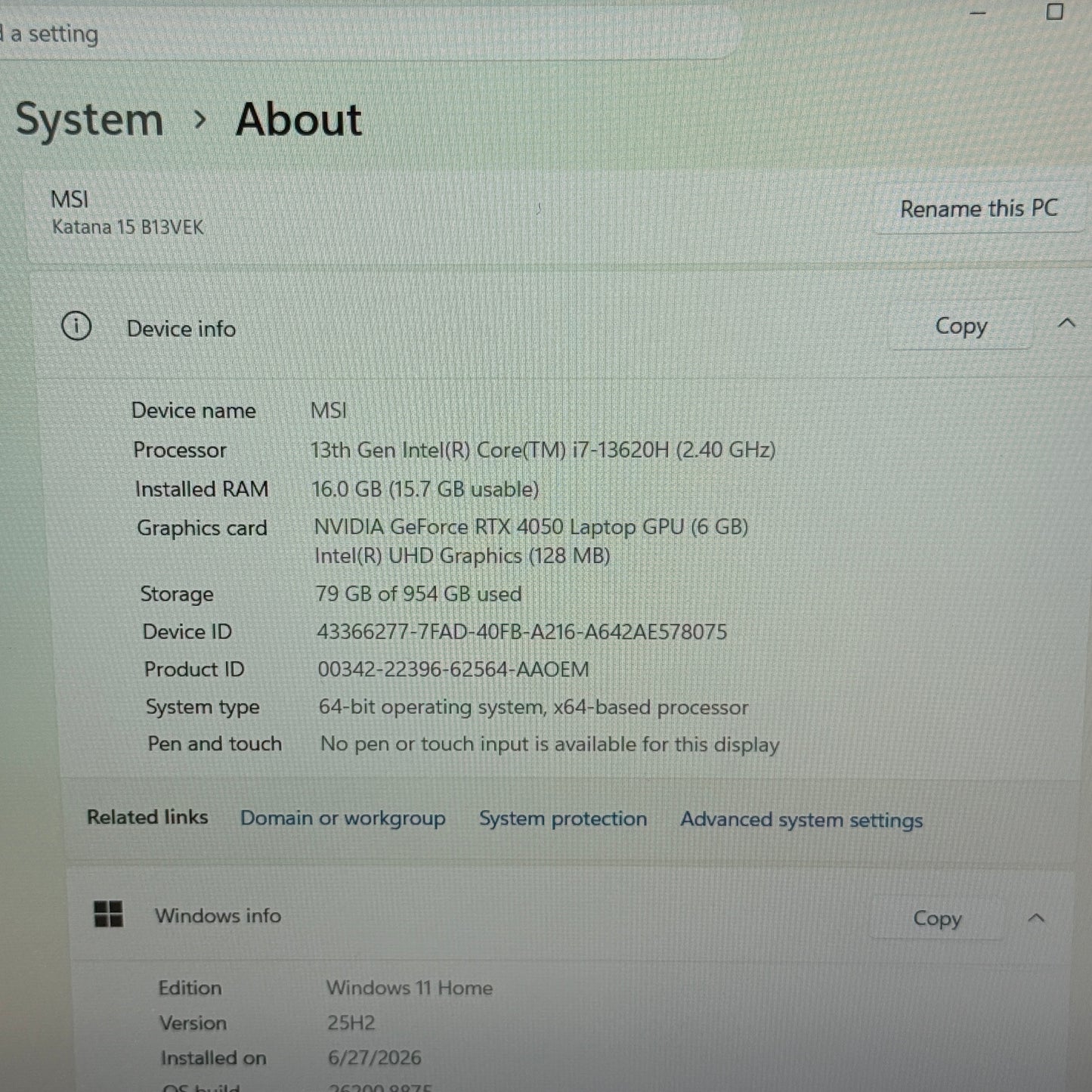Select the 64-bit operating system text
The width and height of the screenshot is (1092, 1092).
click(534, 707)
